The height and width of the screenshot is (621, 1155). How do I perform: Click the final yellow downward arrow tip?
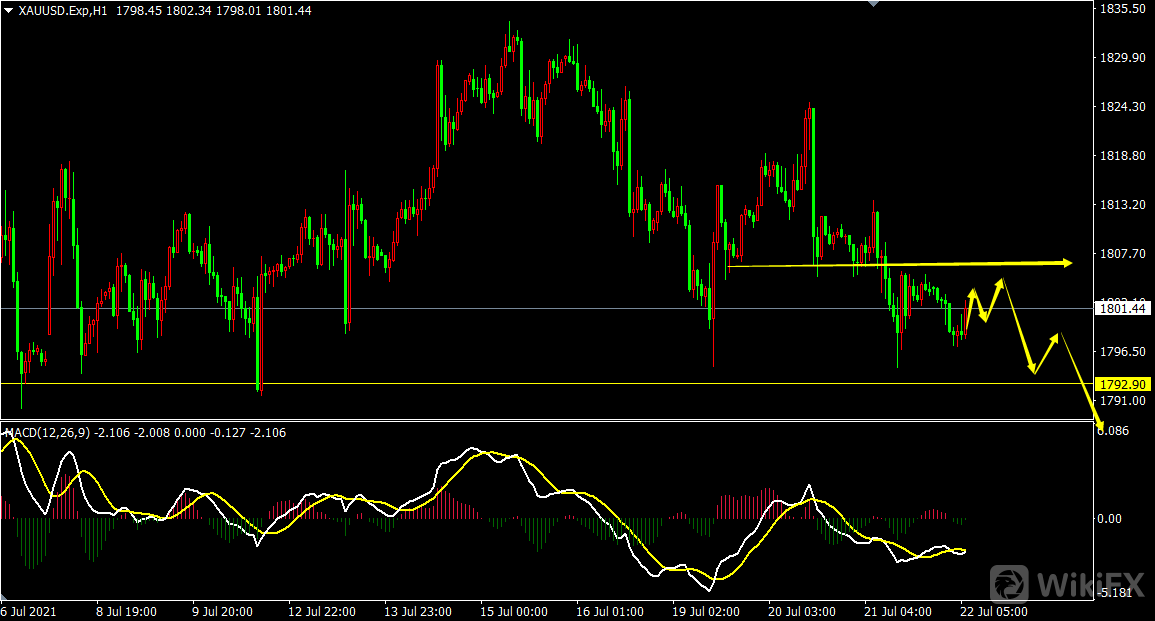point(1100,428)
